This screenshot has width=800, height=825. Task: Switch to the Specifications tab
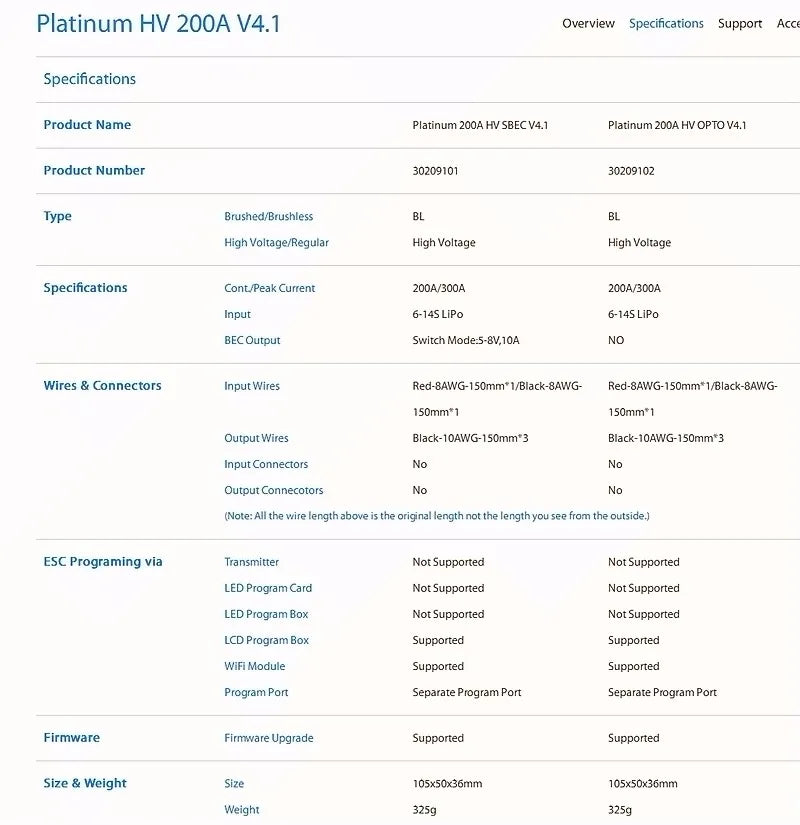(666, 23)
